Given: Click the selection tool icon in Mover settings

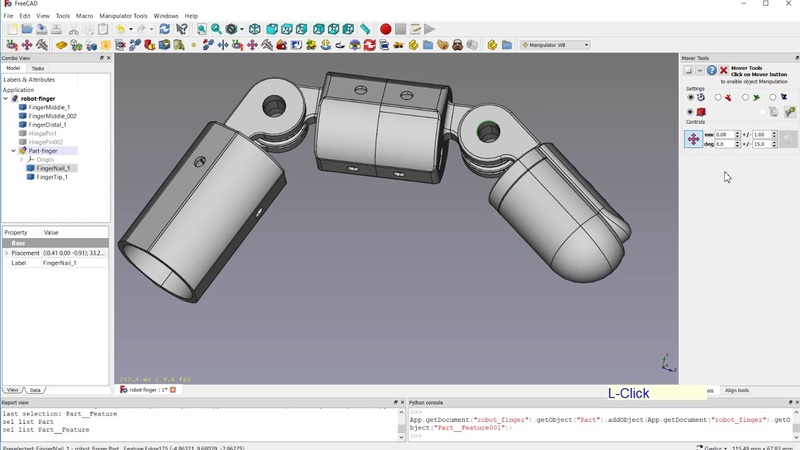Looking at the screenshot, I should (790, 111).
